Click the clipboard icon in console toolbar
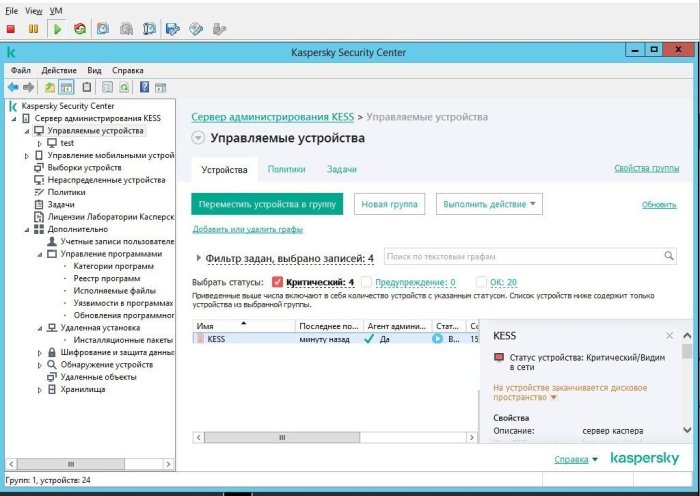Screen dimensions: 700x496 click(x=87, y=87)
